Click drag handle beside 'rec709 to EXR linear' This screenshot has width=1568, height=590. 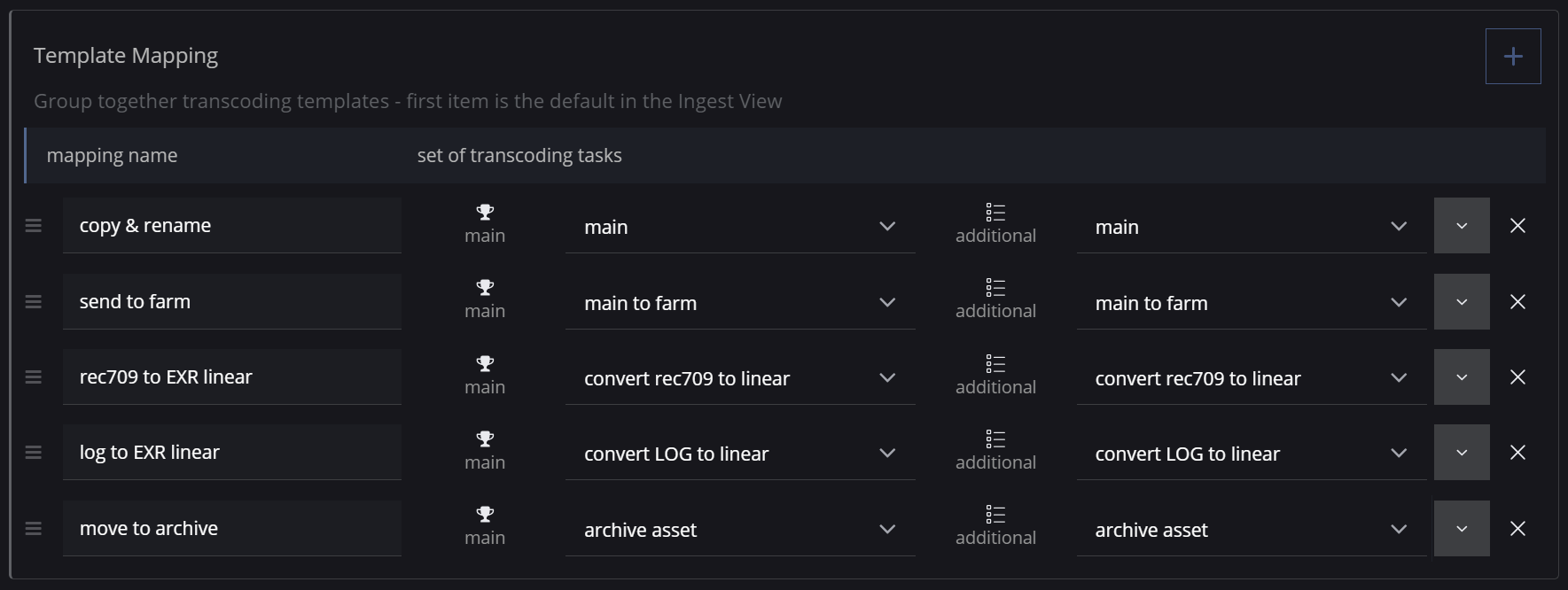pyautogui.click(x=34, y=377)
